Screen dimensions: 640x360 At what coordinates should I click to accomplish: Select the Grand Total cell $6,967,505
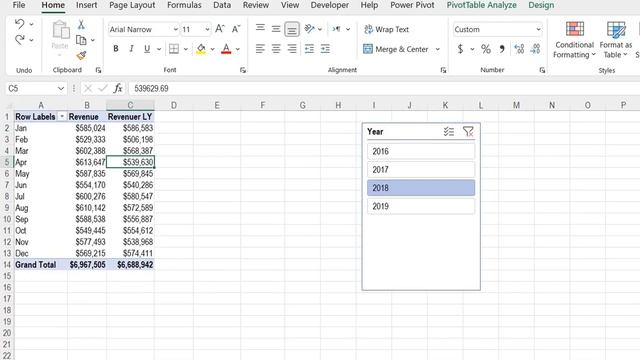click(87, 264)
